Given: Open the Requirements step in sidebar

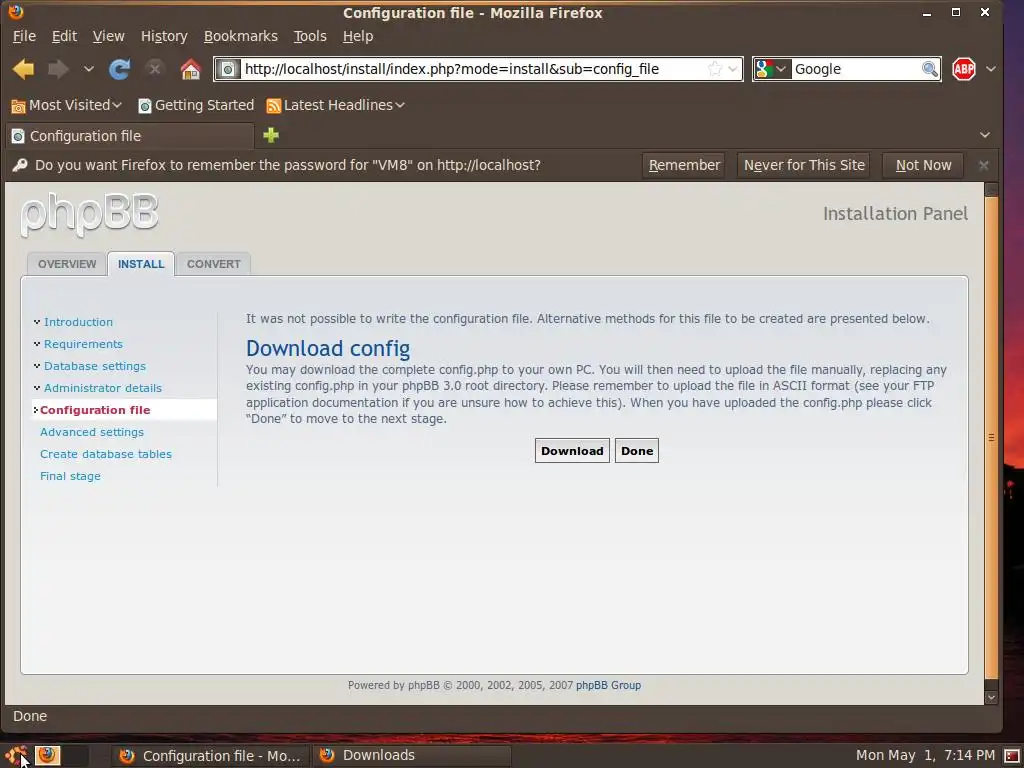Looking at the screenshot, I should pyautogui.click(x=83, y=344).
